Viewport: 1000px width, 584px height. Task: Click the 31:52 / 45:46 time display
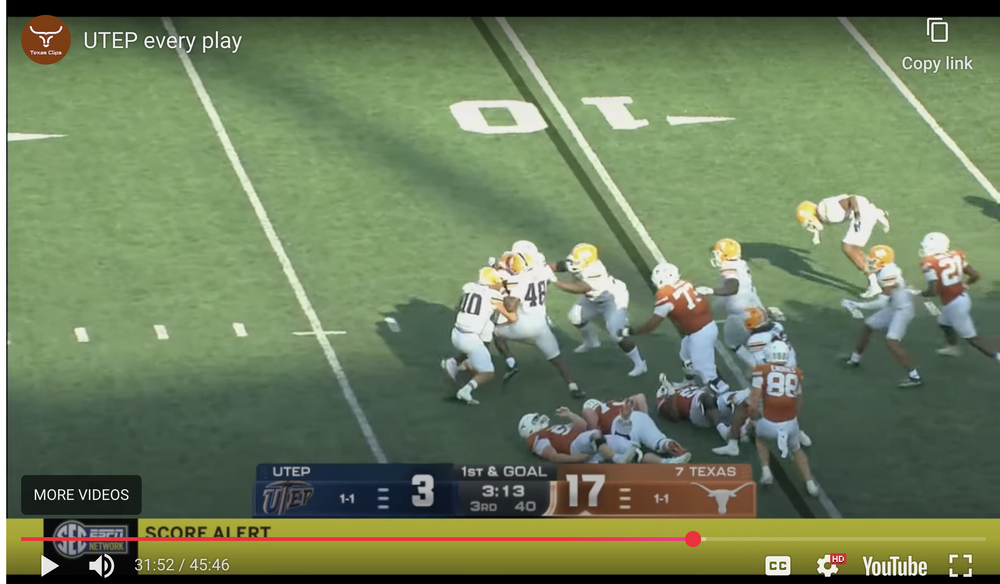click(182, 566)
